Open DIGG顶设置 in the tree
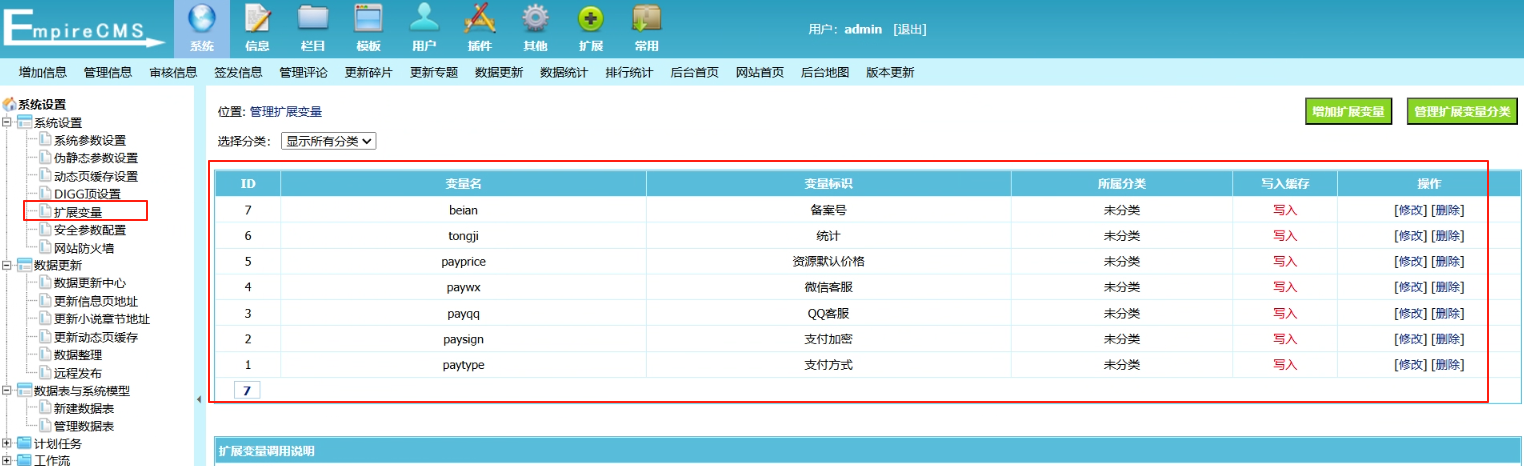 [x=87, y=194]
